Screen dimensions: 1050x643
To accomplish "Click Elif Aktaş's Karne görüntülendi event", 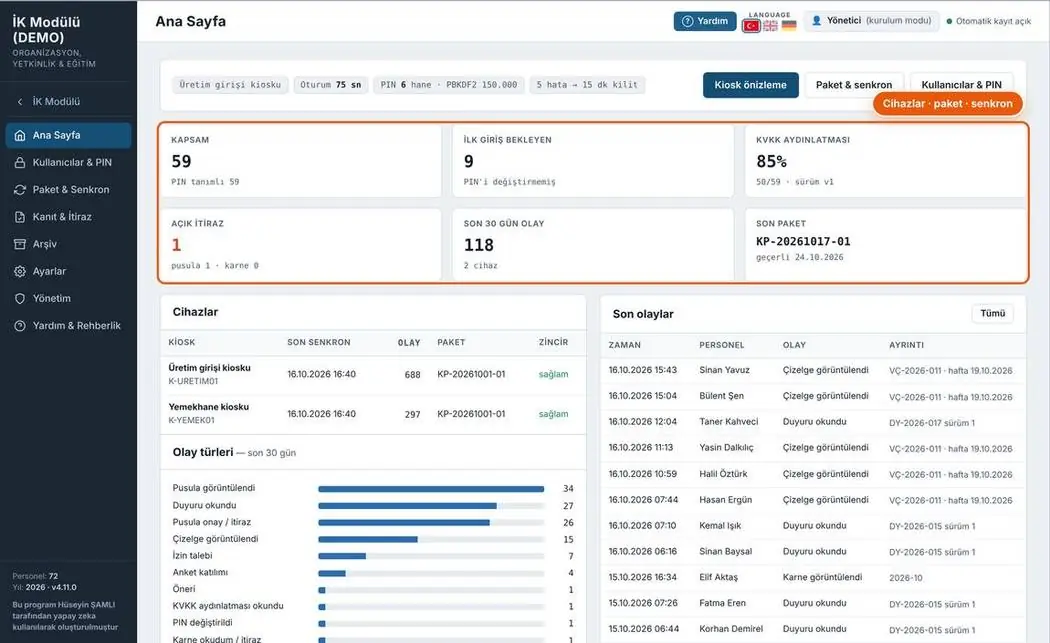I will point(822,577).
